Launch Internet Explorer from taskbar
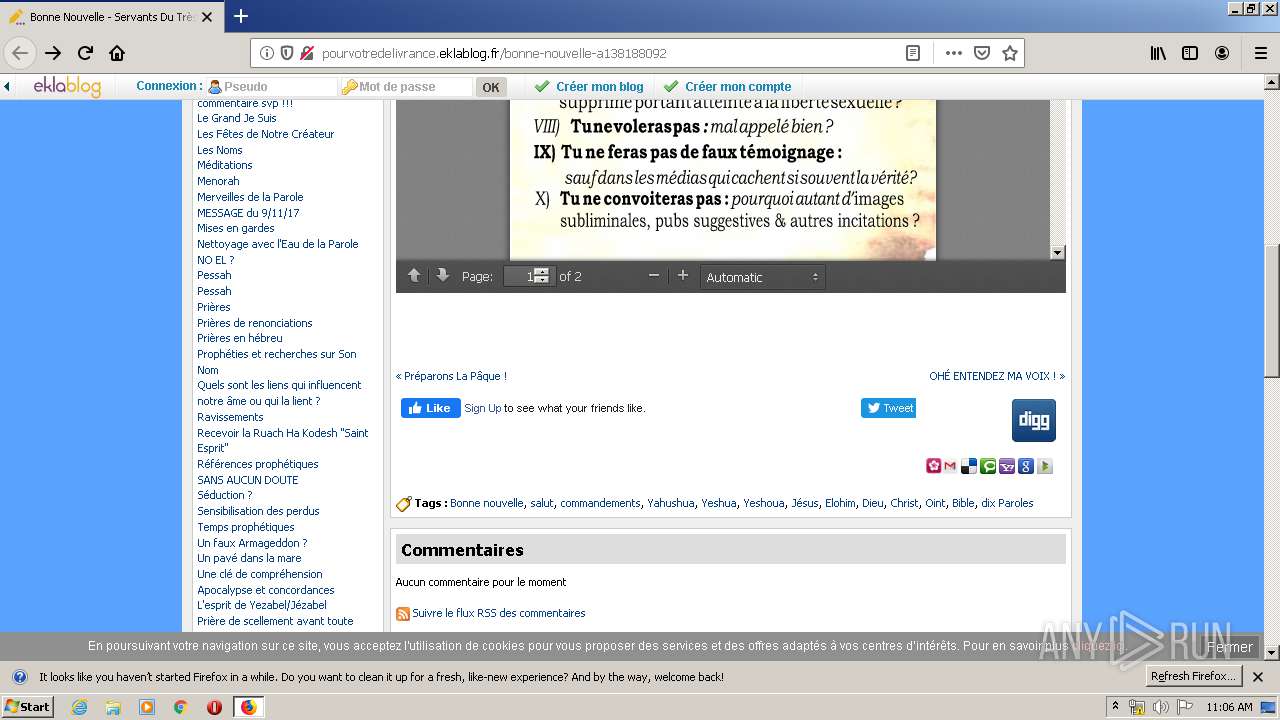 click(79, 707)
